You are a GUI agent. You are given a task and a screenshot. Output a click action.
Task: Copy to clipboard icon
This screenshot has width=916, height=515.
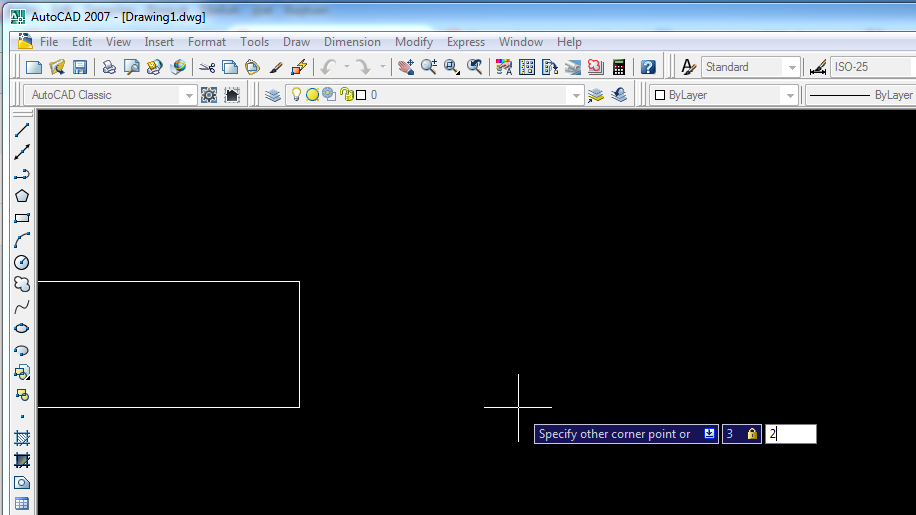230,67
